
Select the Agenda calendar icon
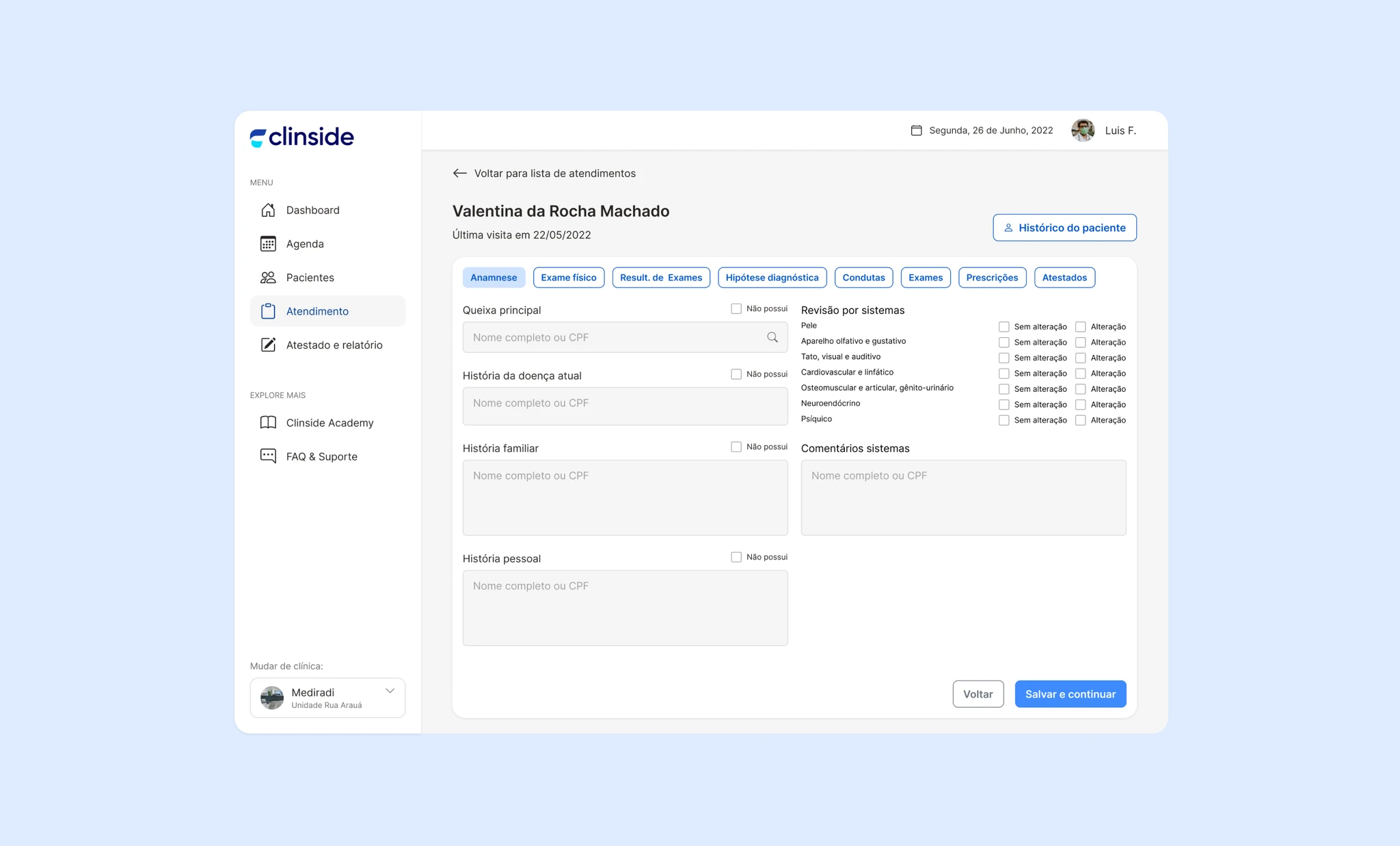(x=267, y=243)
